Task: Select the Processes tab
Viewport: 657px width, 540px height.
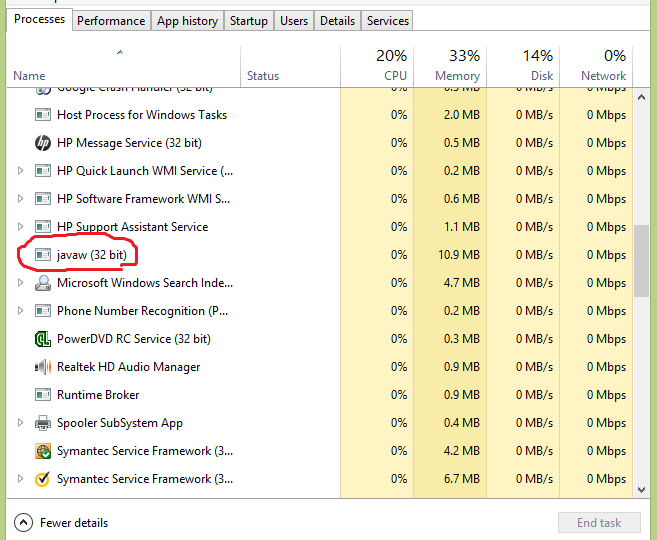Action: (x=39, y=19)
